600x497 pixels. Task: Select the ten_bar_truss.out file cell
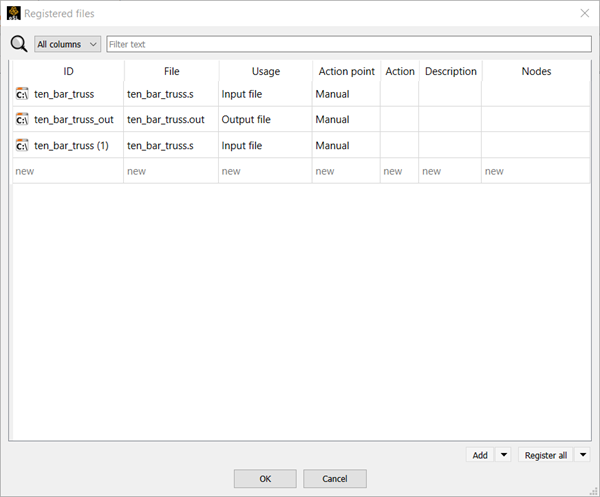[166, 120]
